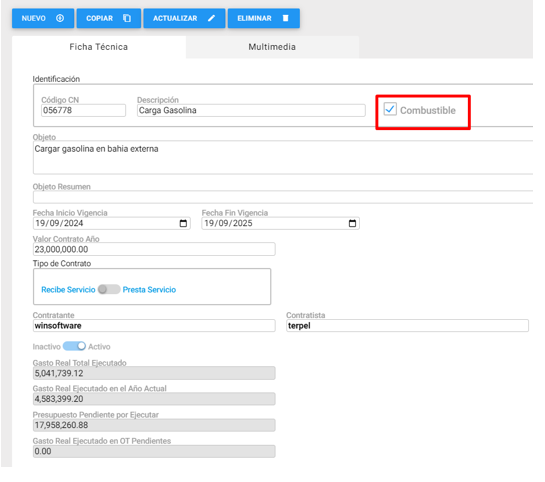Switch to the Multimedia tab

[272, 47]
